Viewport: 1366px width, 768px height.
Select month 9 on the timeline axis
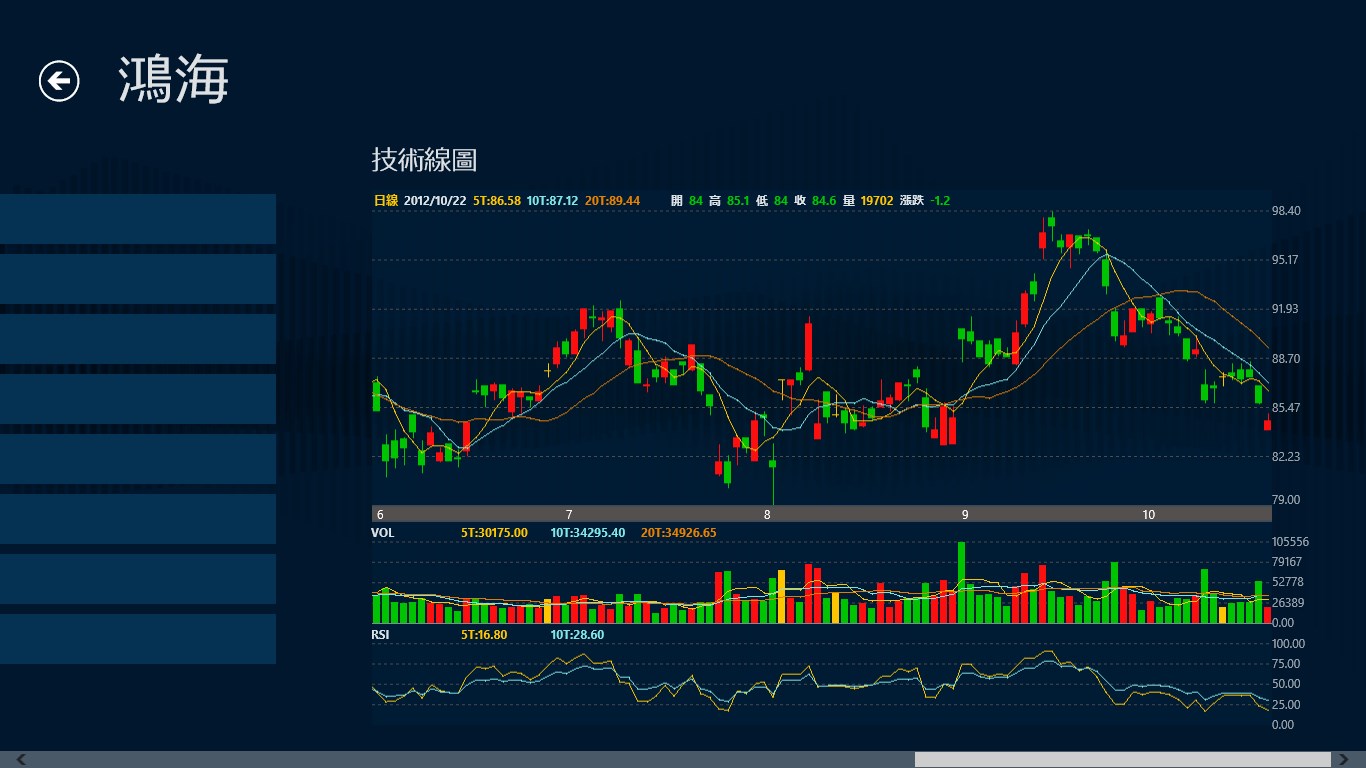coord(965,514)
